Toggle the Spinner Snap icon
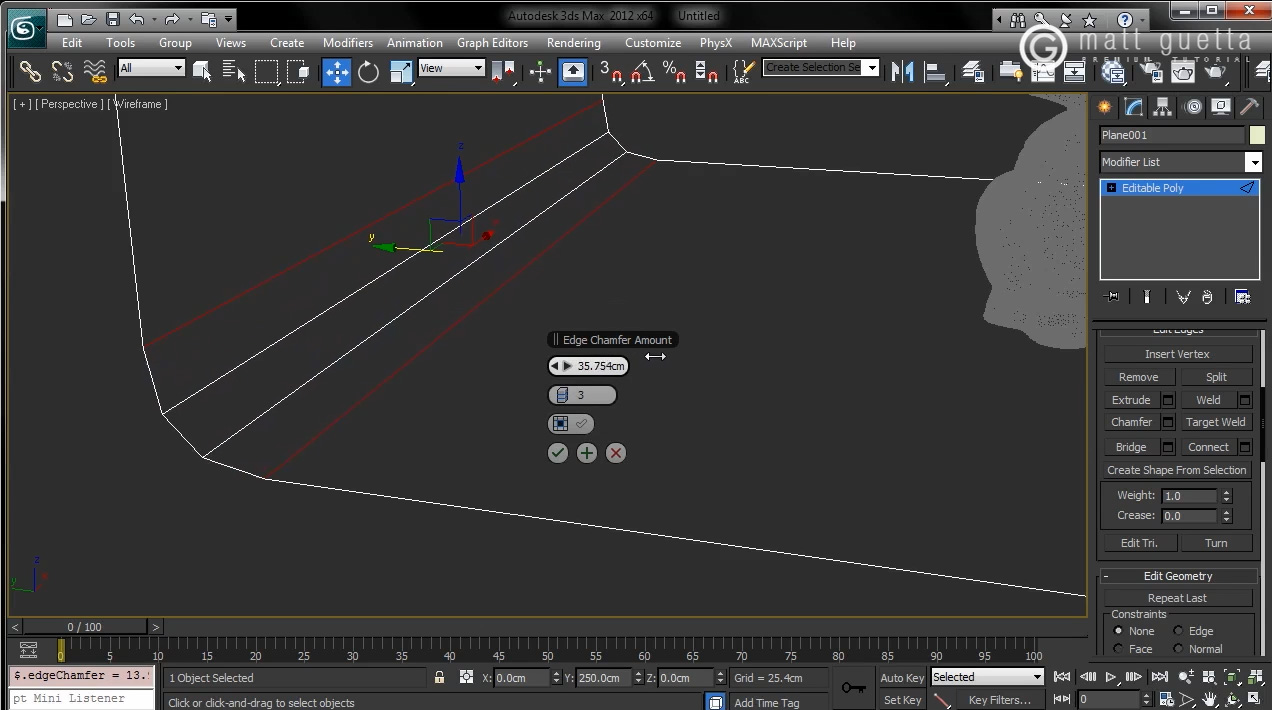Screen dimensions: 1272x710 [x=706, y=71]
